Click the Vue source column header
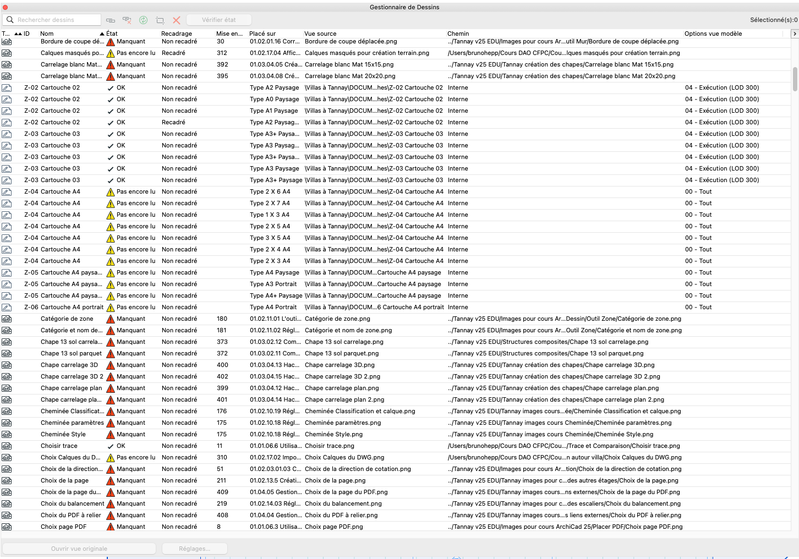 (x=320, y=34)
